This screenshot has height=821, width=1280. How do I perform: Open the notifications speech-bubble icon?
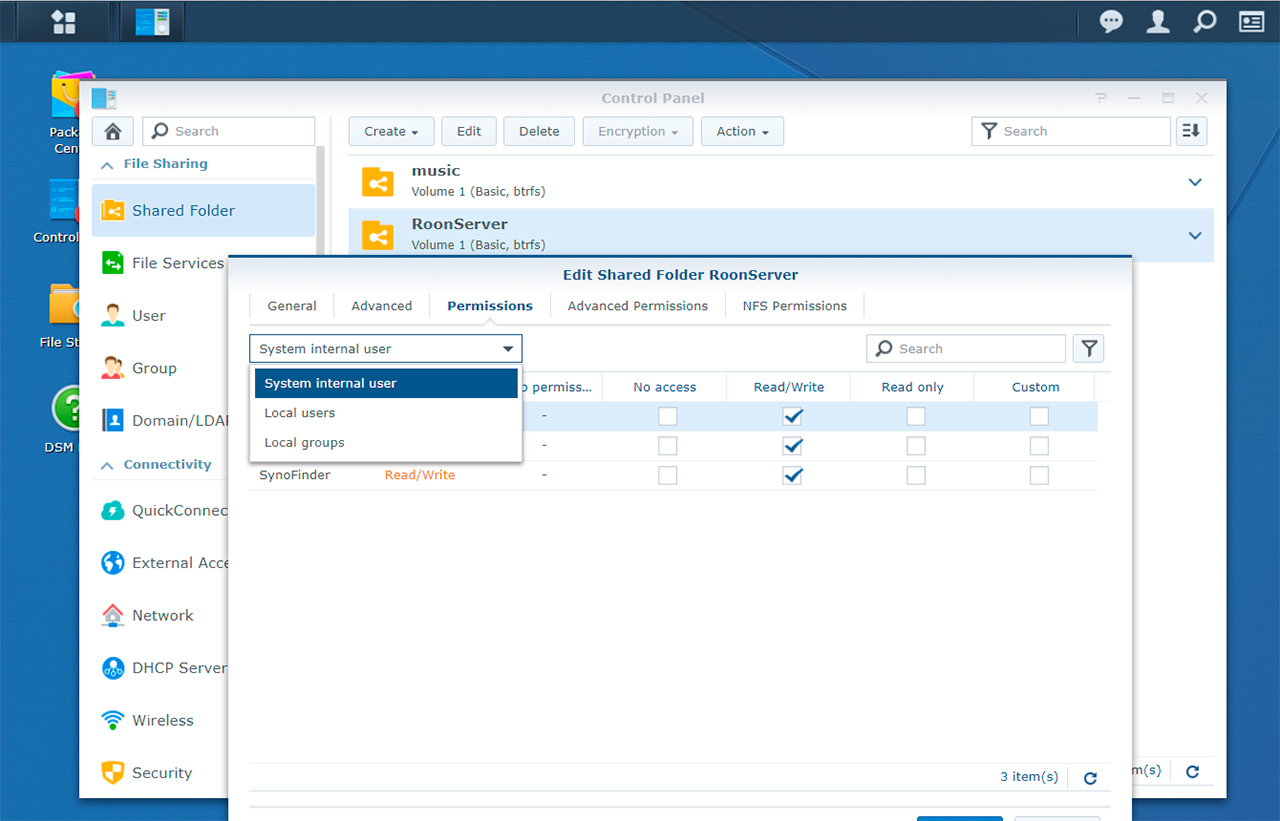click(1111, 21)
